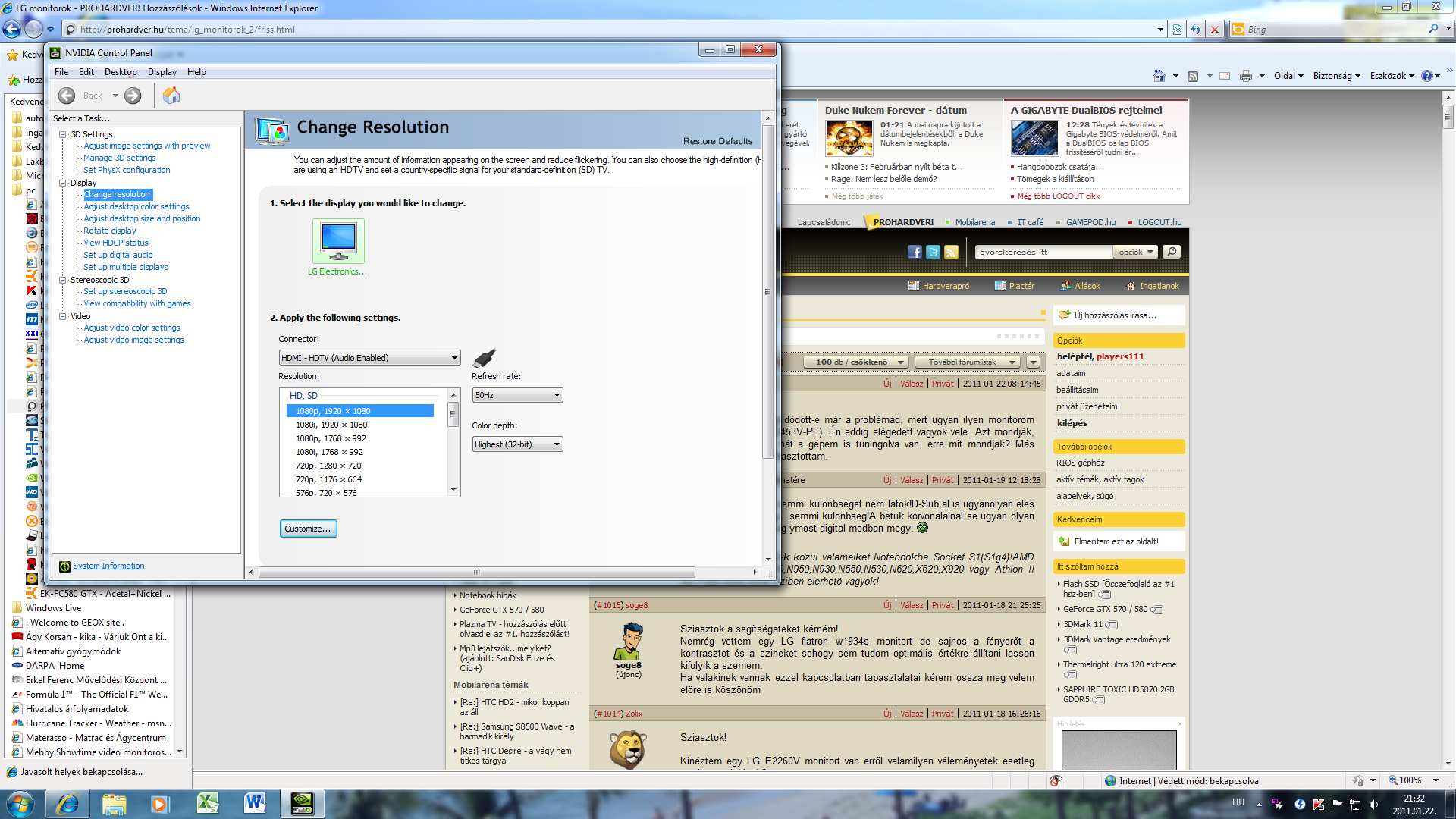Open the Oldal menu in IE

point(1288,76)
